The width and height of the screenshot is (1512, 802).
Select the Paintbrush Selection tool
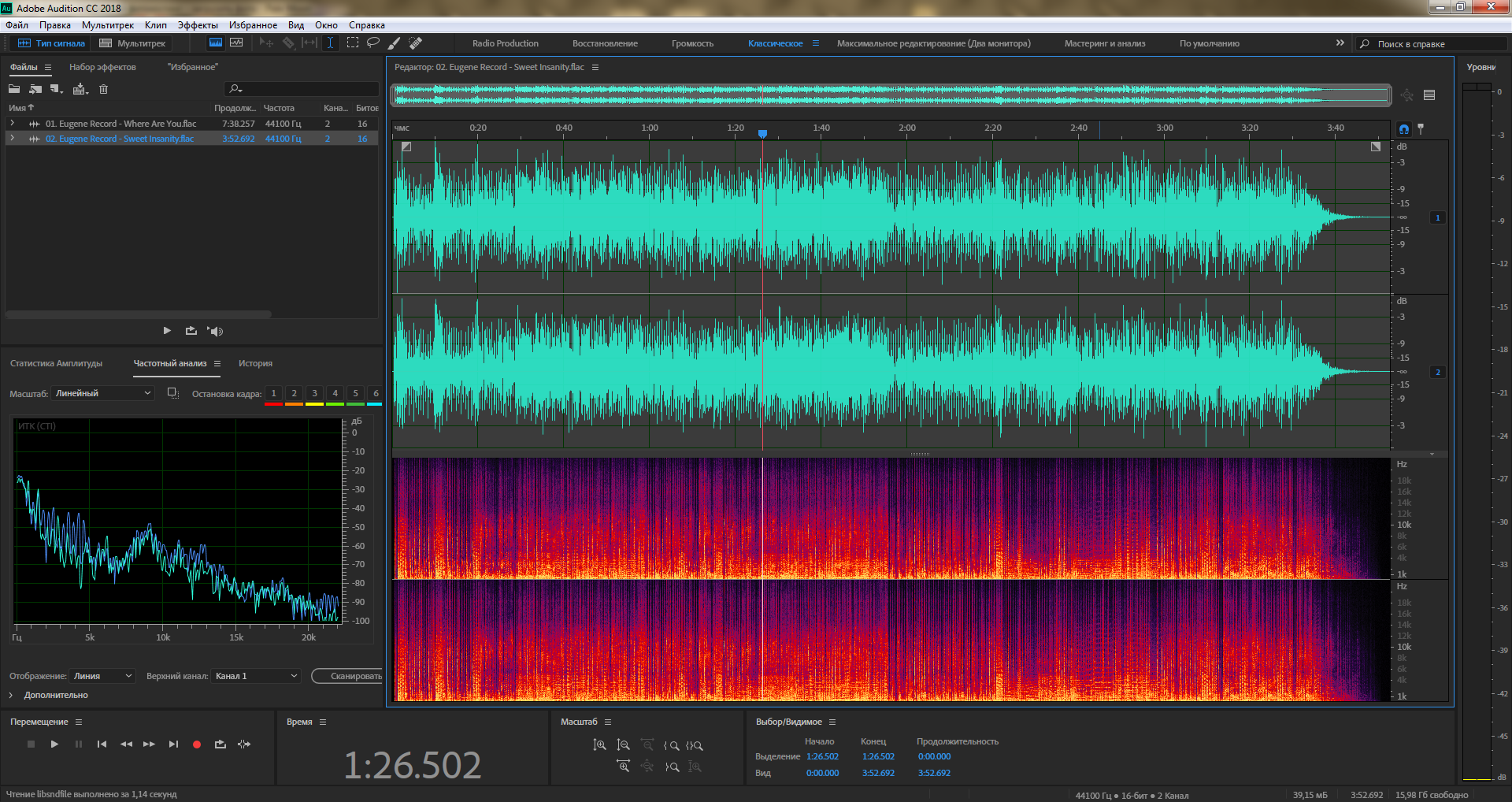[x=395, y=43]
